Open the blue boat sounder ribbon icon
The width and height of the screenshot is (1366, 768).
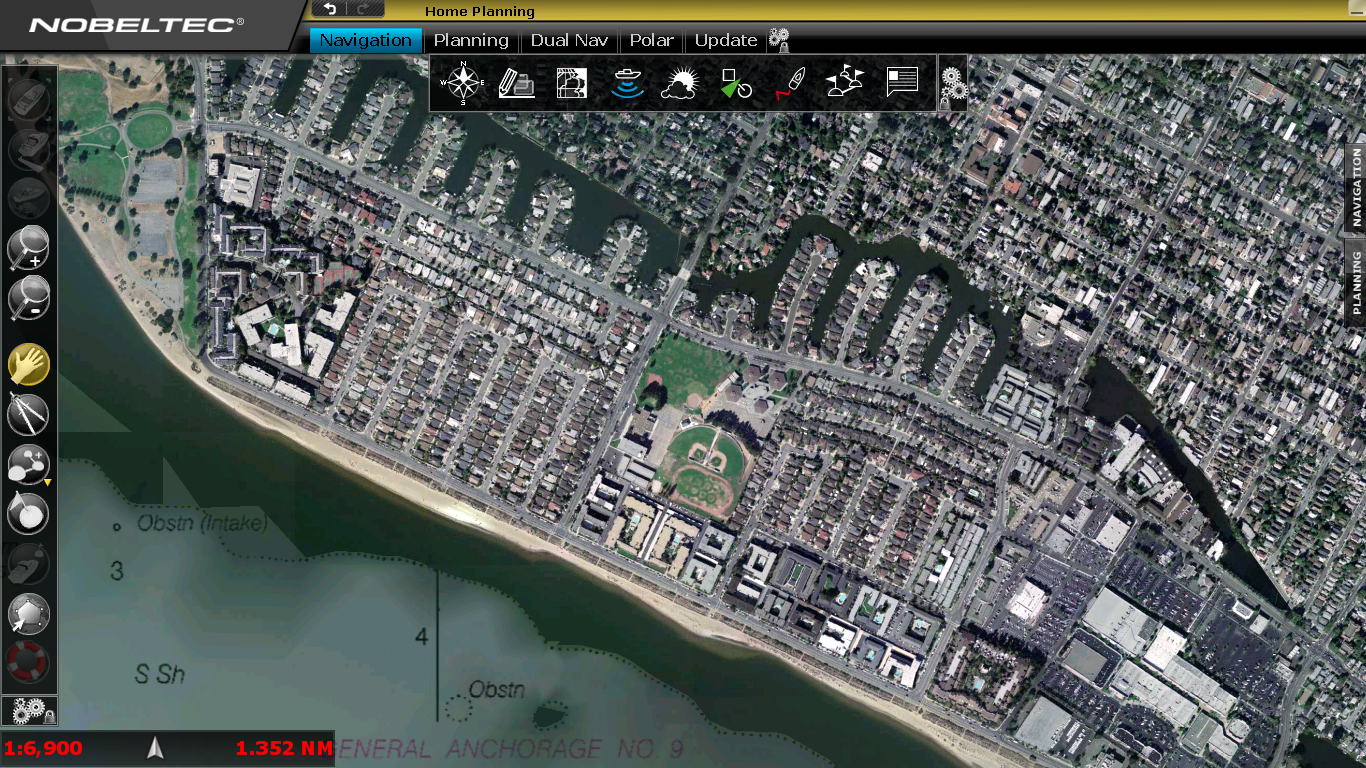(627, 84)
